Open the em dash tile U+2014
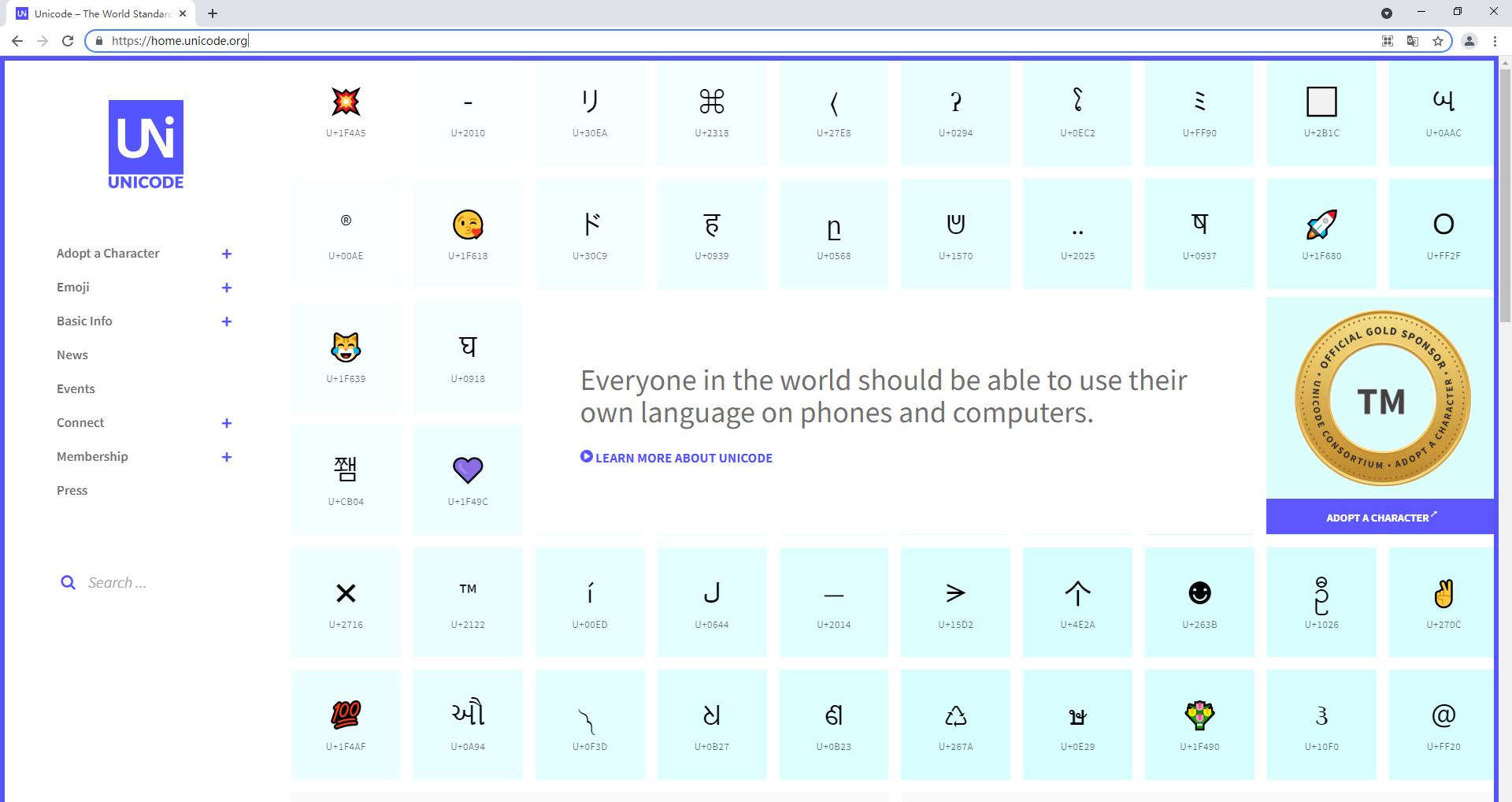 tap(834, 603)
